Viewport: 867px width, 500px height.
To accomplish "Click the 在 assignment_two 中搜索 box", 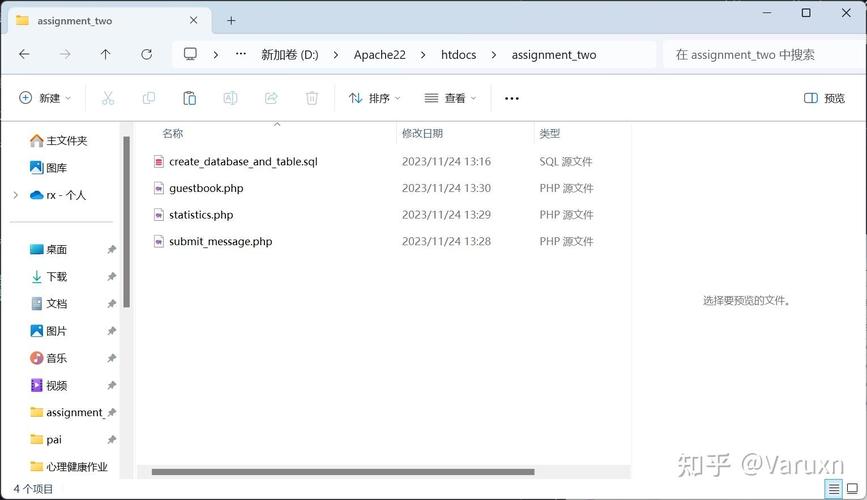I will pyautogui.click(x=763, y=55).
